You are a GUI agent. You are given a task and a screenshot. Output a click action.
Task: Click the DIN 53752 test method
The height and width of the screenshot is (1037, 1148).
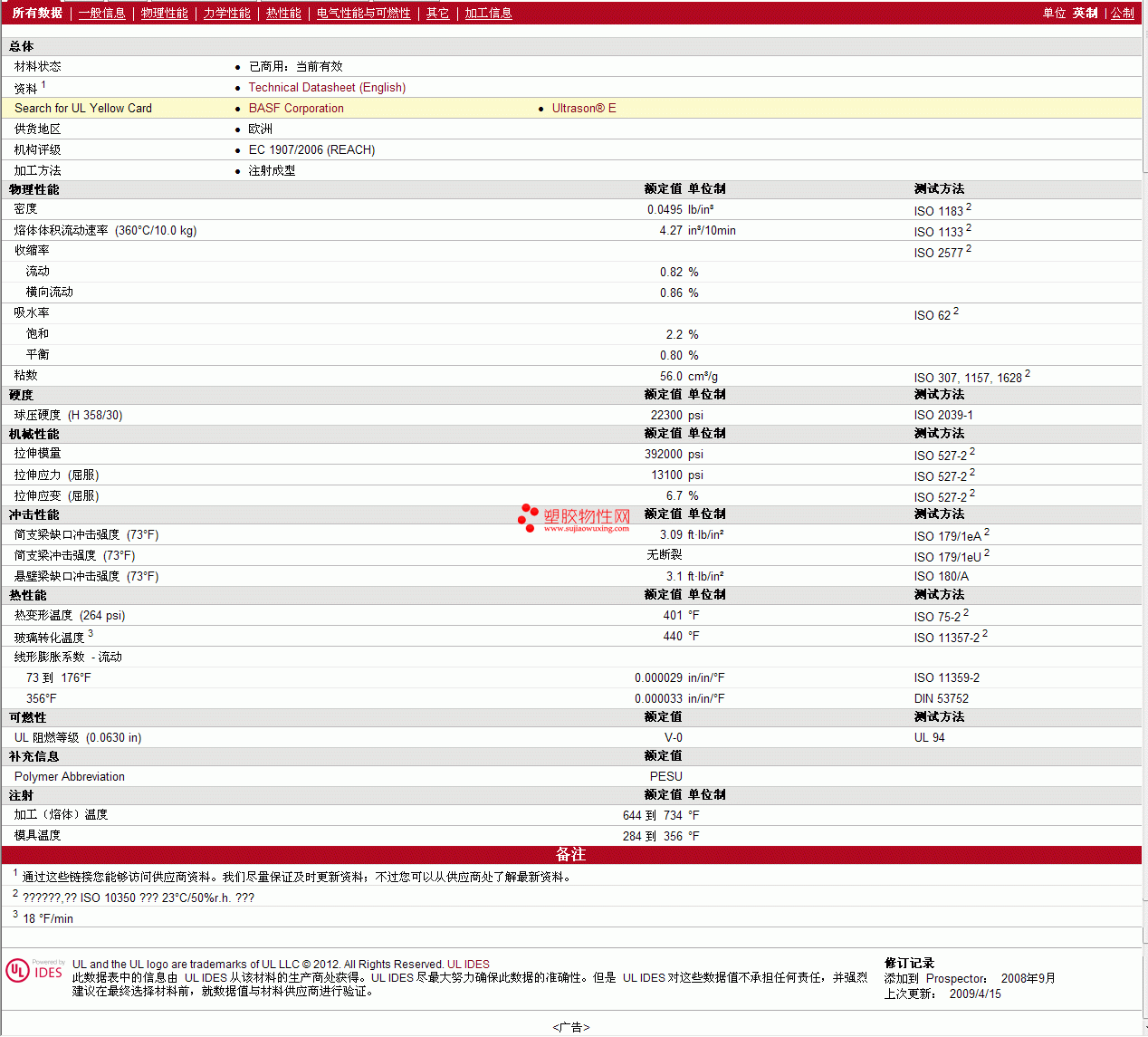click(x=942, y=698)
